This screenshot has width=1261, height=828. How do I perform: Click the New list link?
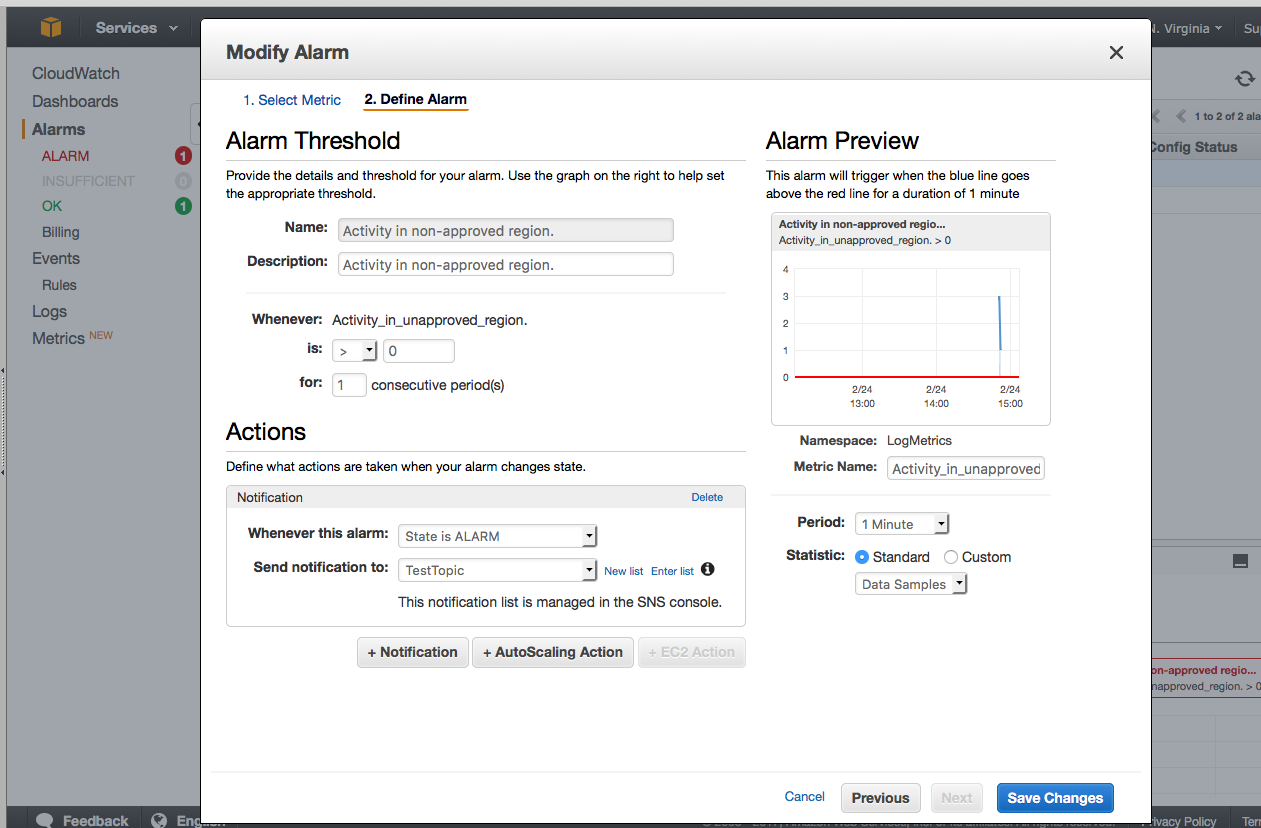[x=624, y=571]
